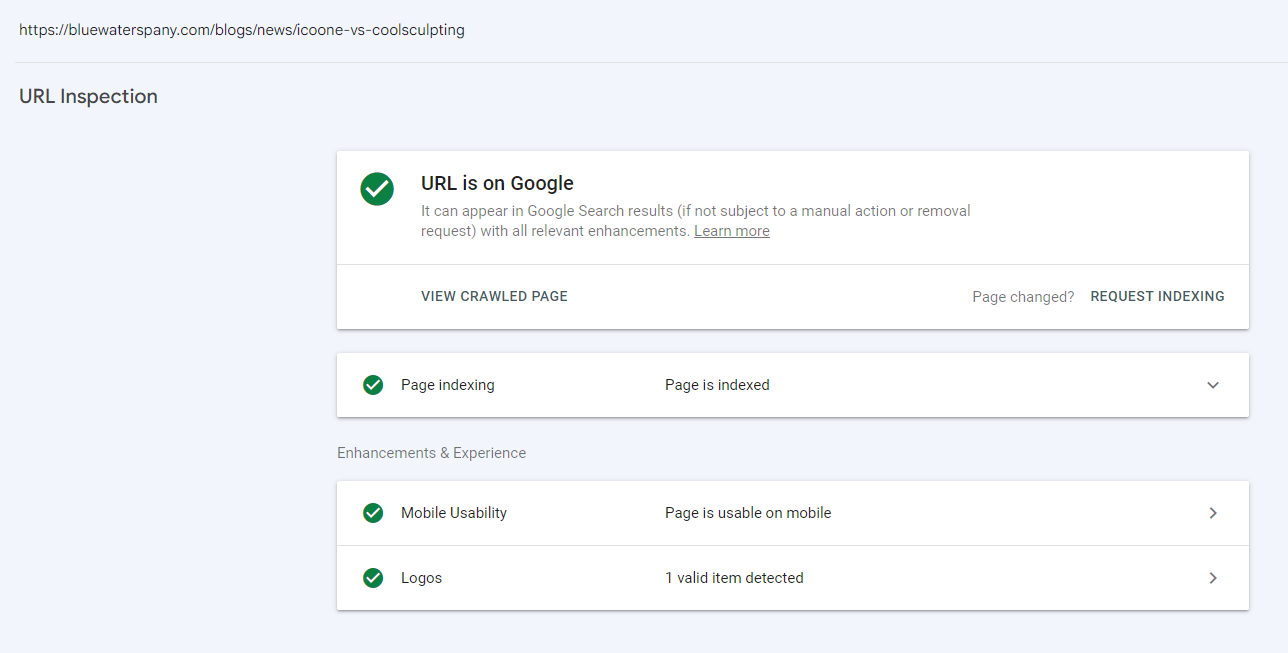
Task: Click REQUEST INDEXING button
Action: pos(1157,297)
